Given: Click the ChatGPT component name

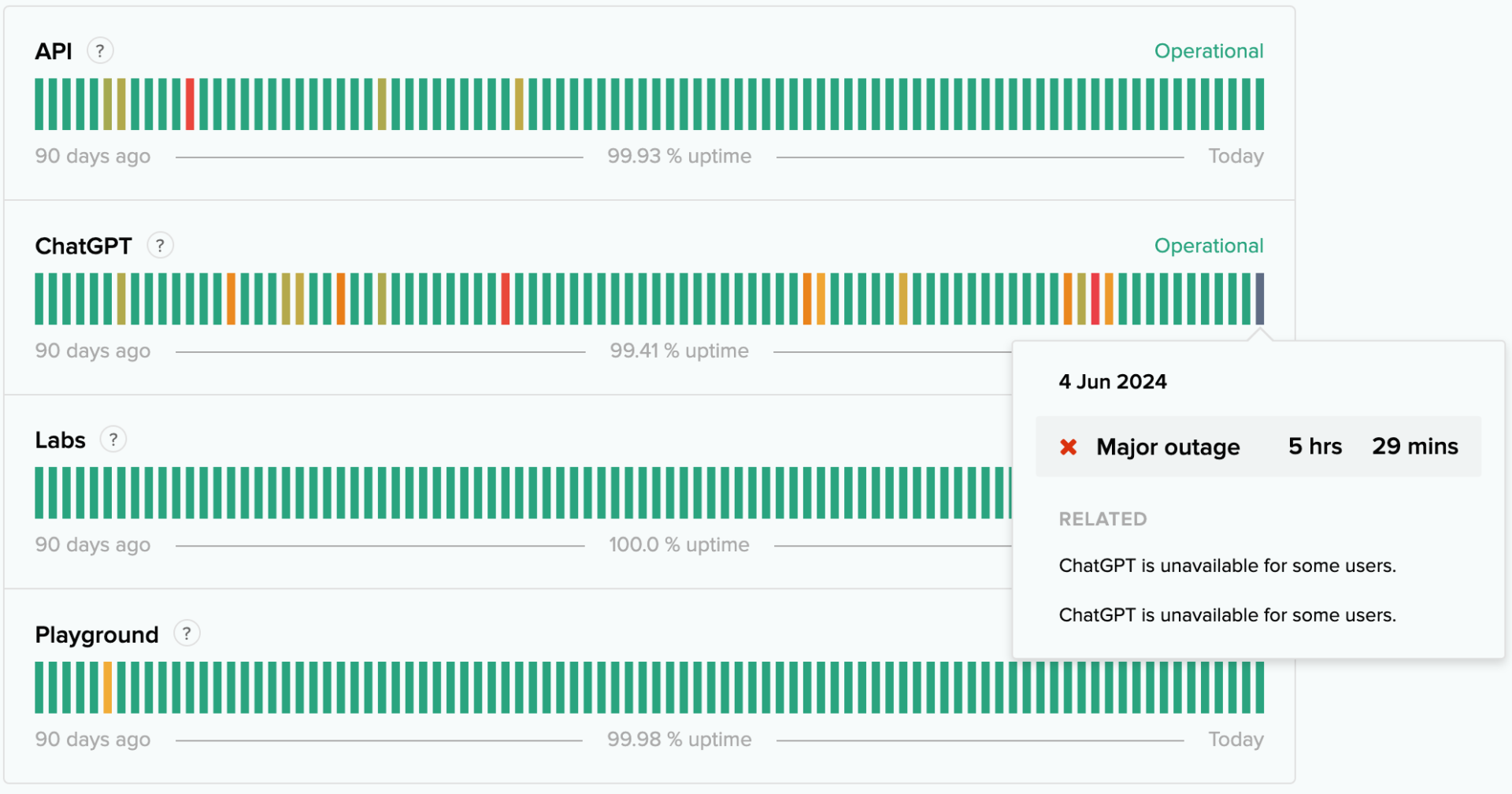Looking at the screenshot, I should [83, 246].
